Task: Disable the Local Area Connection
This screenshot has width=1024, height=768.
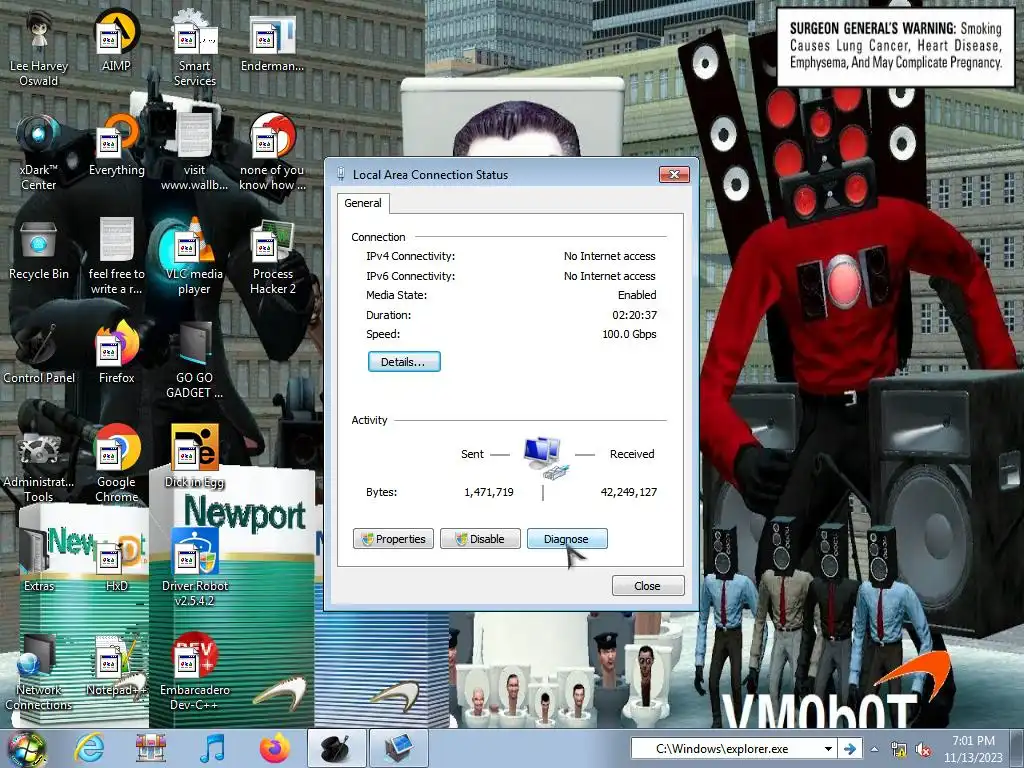Action: (480, 539)
